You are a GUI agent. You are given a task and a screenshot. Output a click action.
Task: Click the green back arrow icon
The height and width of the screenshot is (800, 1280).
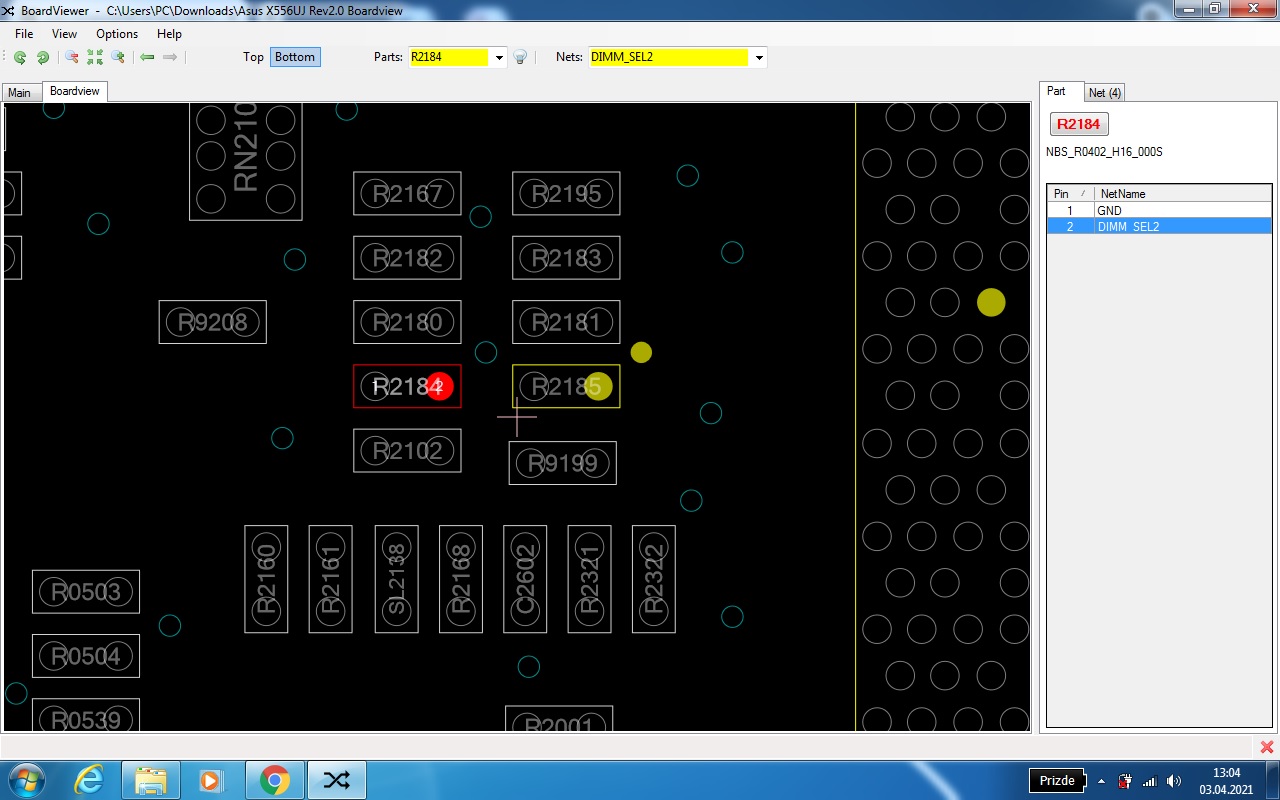click(x=147, y=57)
